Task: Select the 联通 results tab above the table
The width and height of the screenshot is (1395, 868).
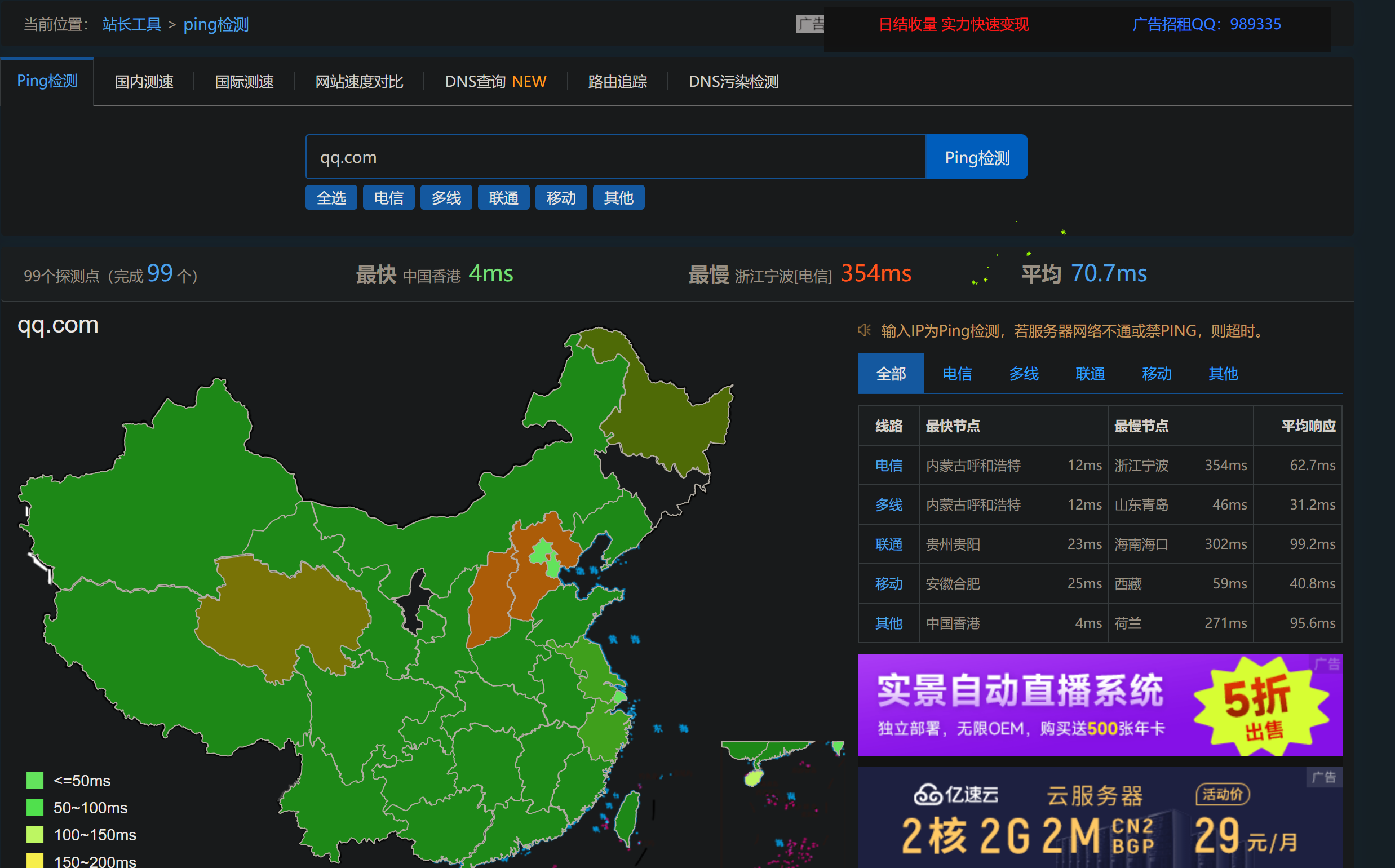Action: pyautogui.click(x=1090, y=373)
